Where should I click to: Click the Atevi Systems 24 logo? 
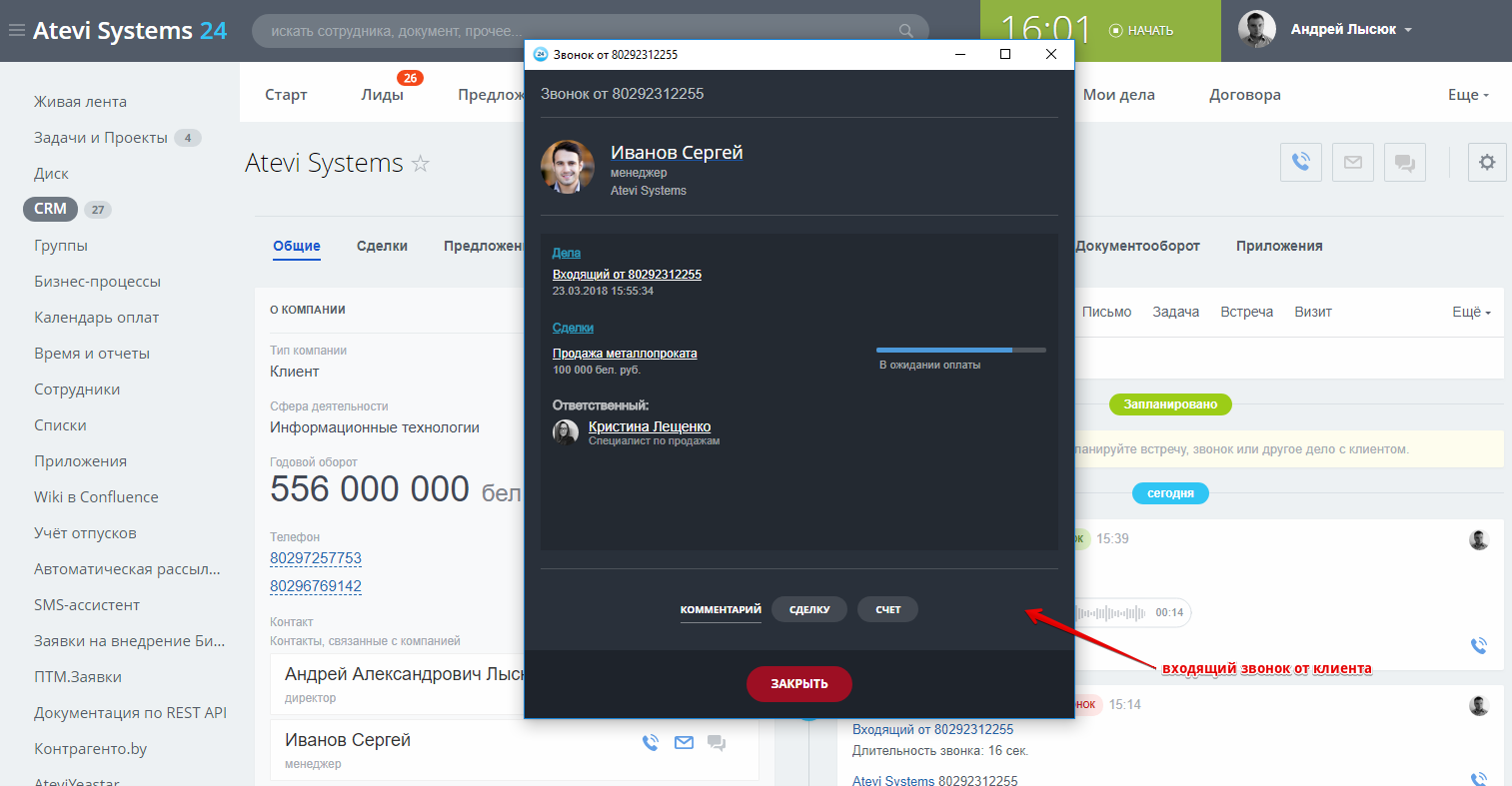click(x=130, y=31)
